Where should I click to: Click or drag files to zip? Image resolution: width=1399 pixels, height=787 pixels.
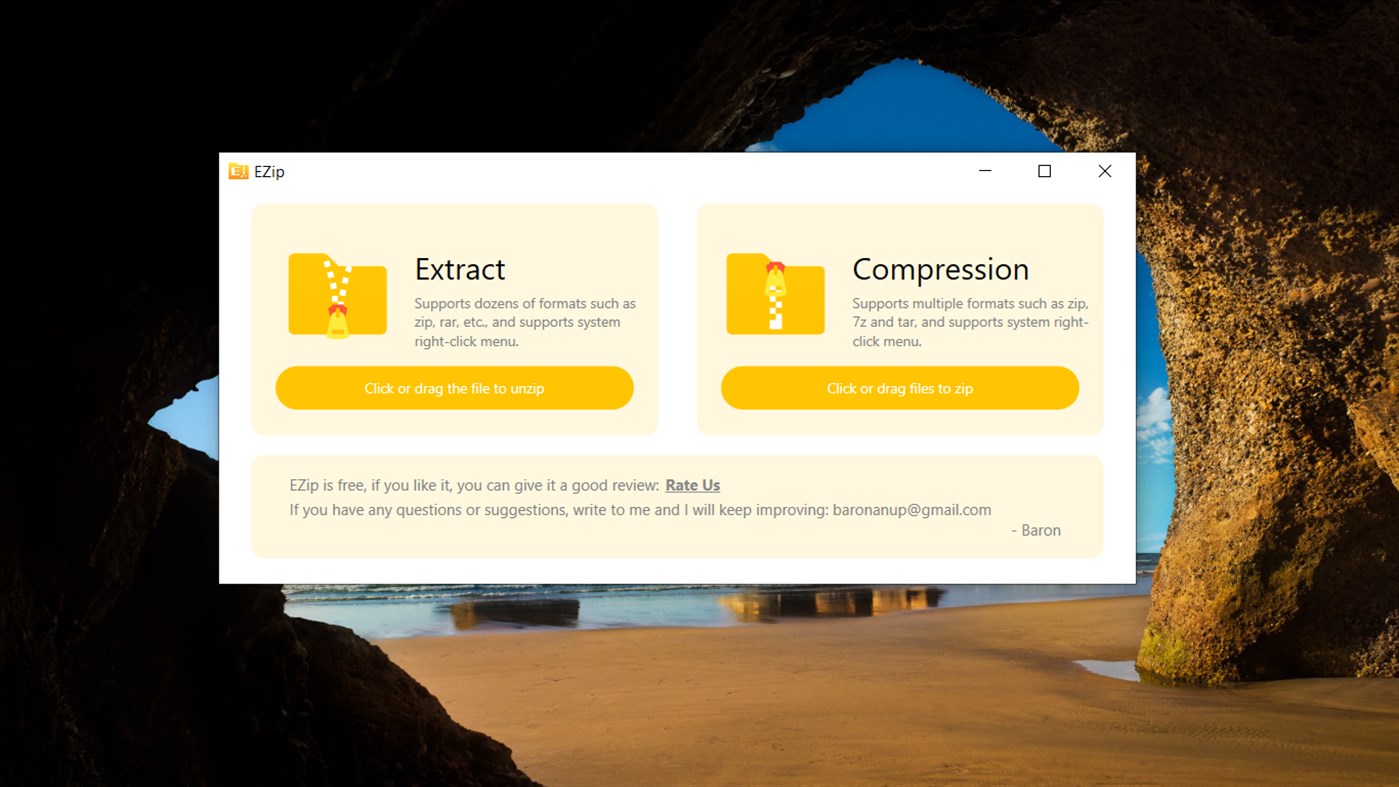point(899,388)
